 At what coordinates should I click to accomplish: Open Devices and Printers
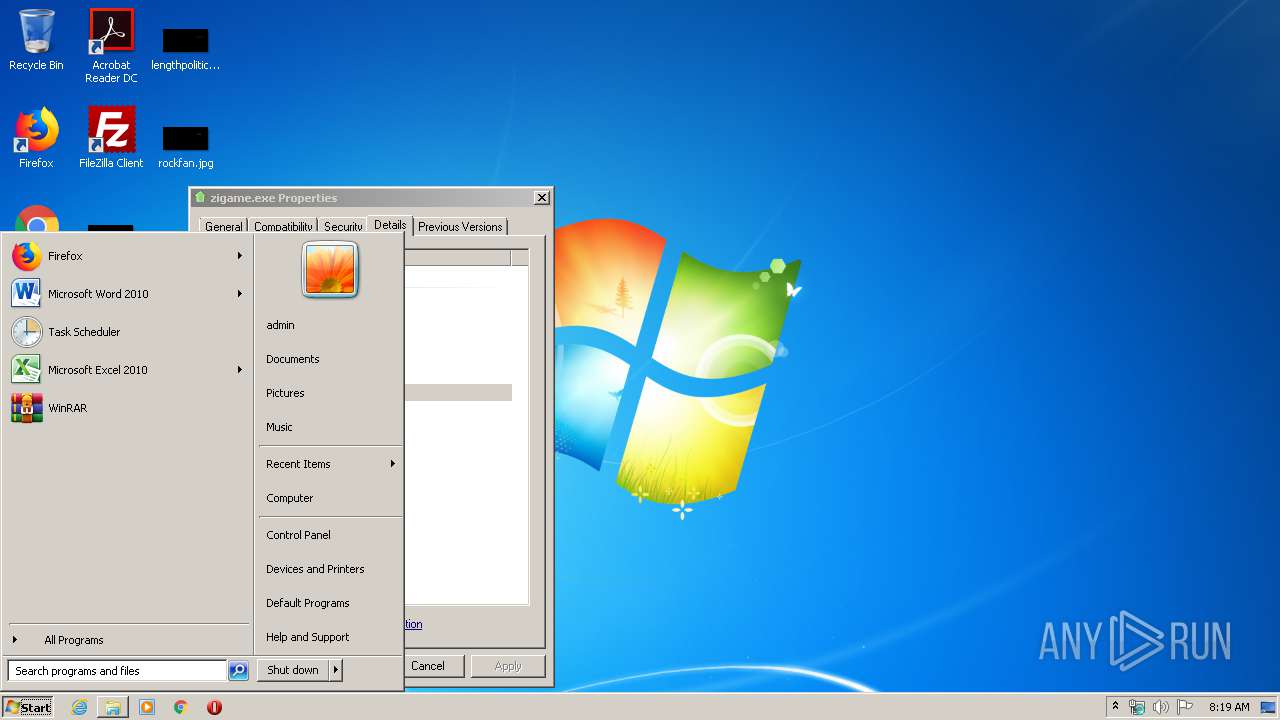pos(330,569)
